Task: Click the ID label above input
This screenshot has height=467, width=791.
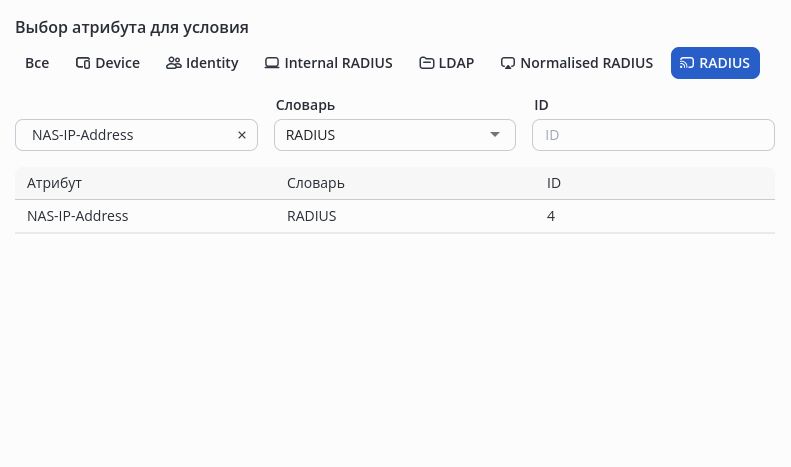Action: click(x=542, y=105)
